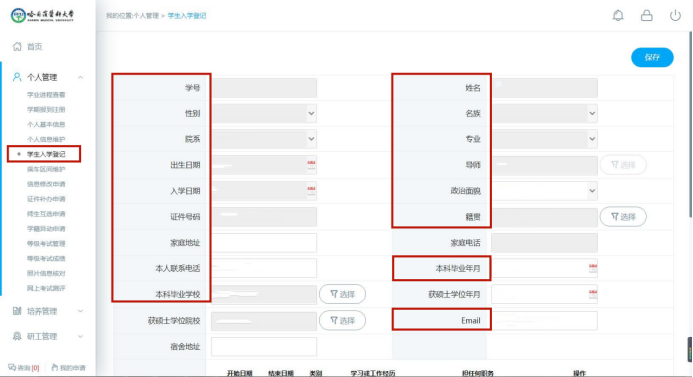Click the 证件号码 input field

pyautogui.click(x=264, y=217)
